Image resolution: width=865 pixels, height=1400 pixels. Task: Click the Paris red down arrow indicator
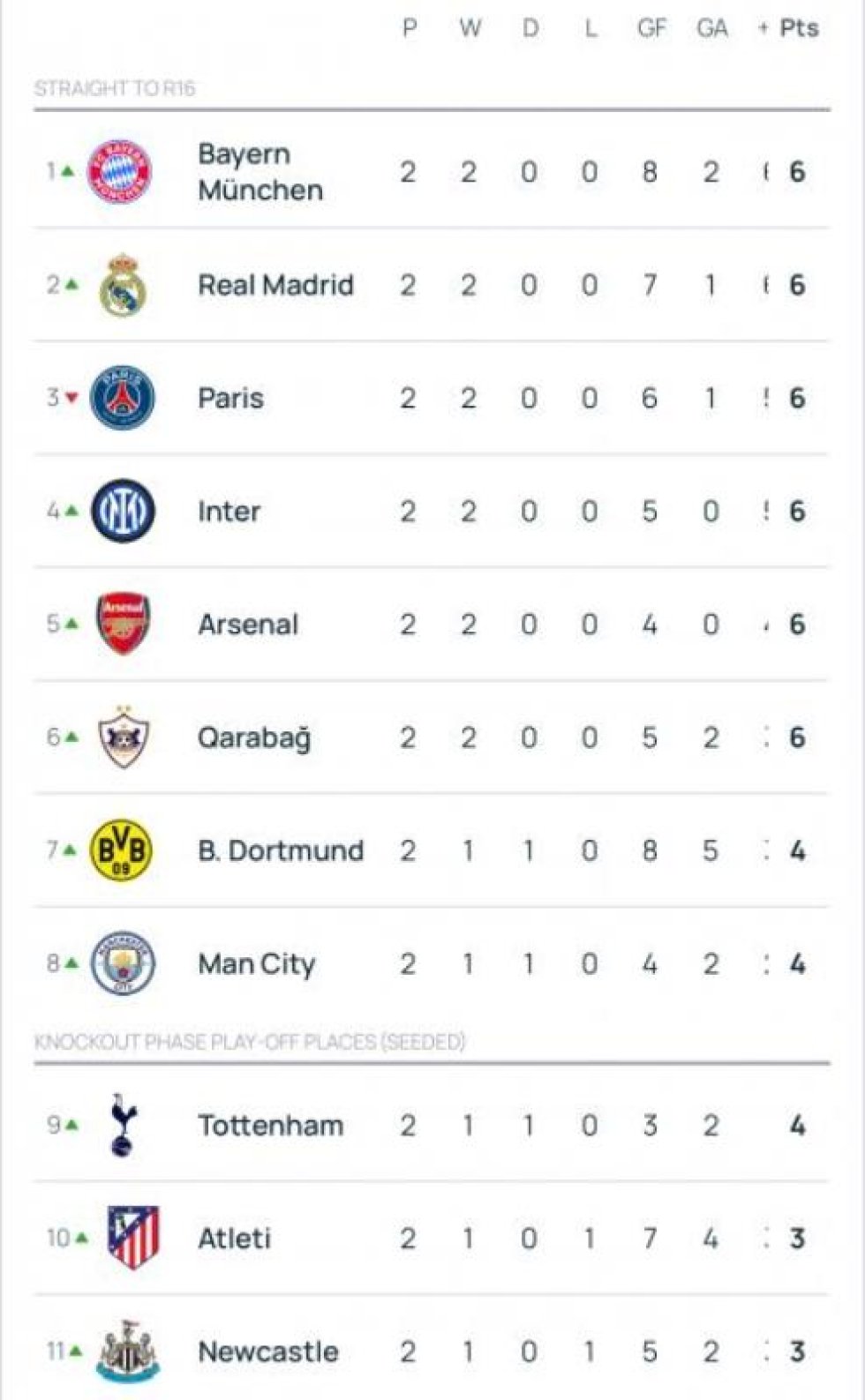(x=72, y=398)
